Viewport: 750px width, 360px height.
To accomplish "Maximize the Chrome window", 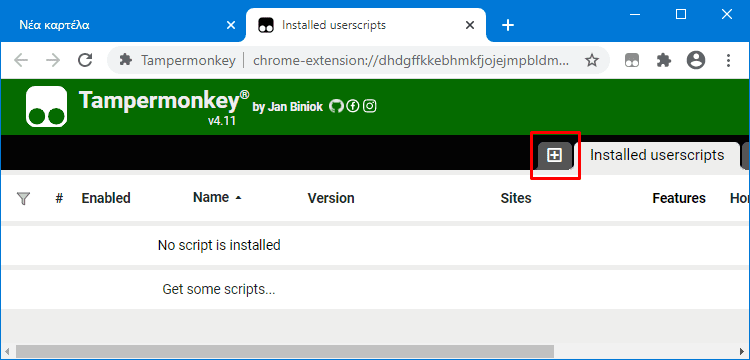I will [681, 14].
